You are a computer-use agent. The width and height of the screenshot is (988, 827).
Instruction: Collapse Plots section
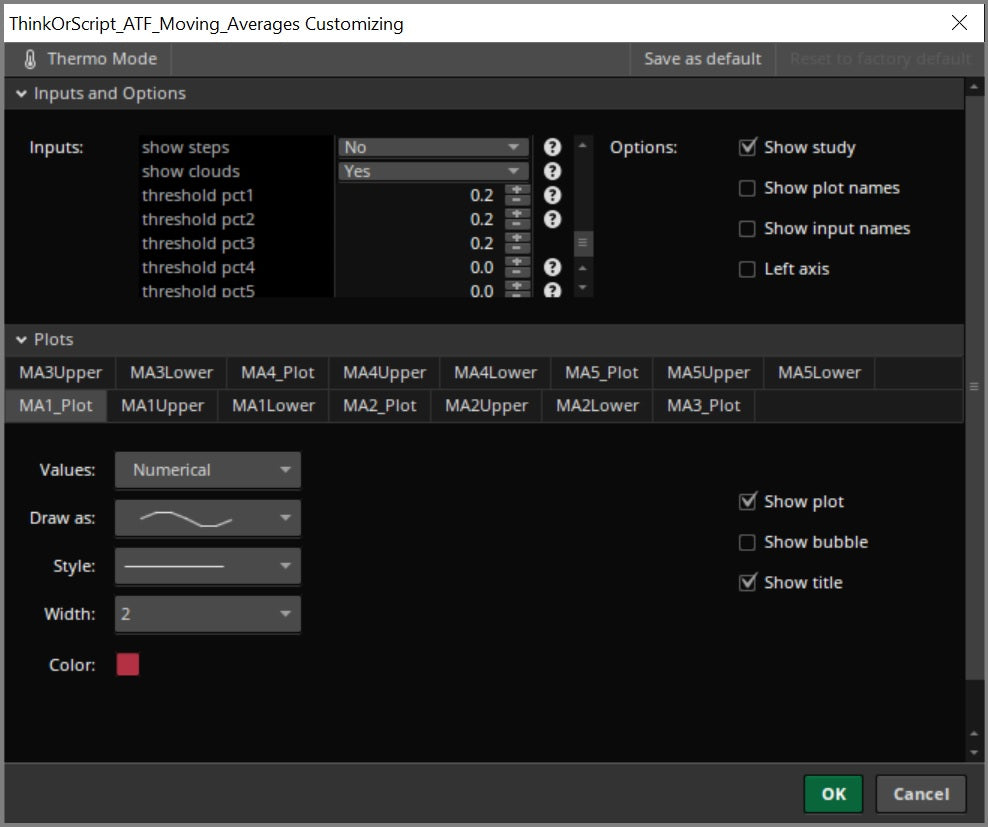click(x=21, y=340)
